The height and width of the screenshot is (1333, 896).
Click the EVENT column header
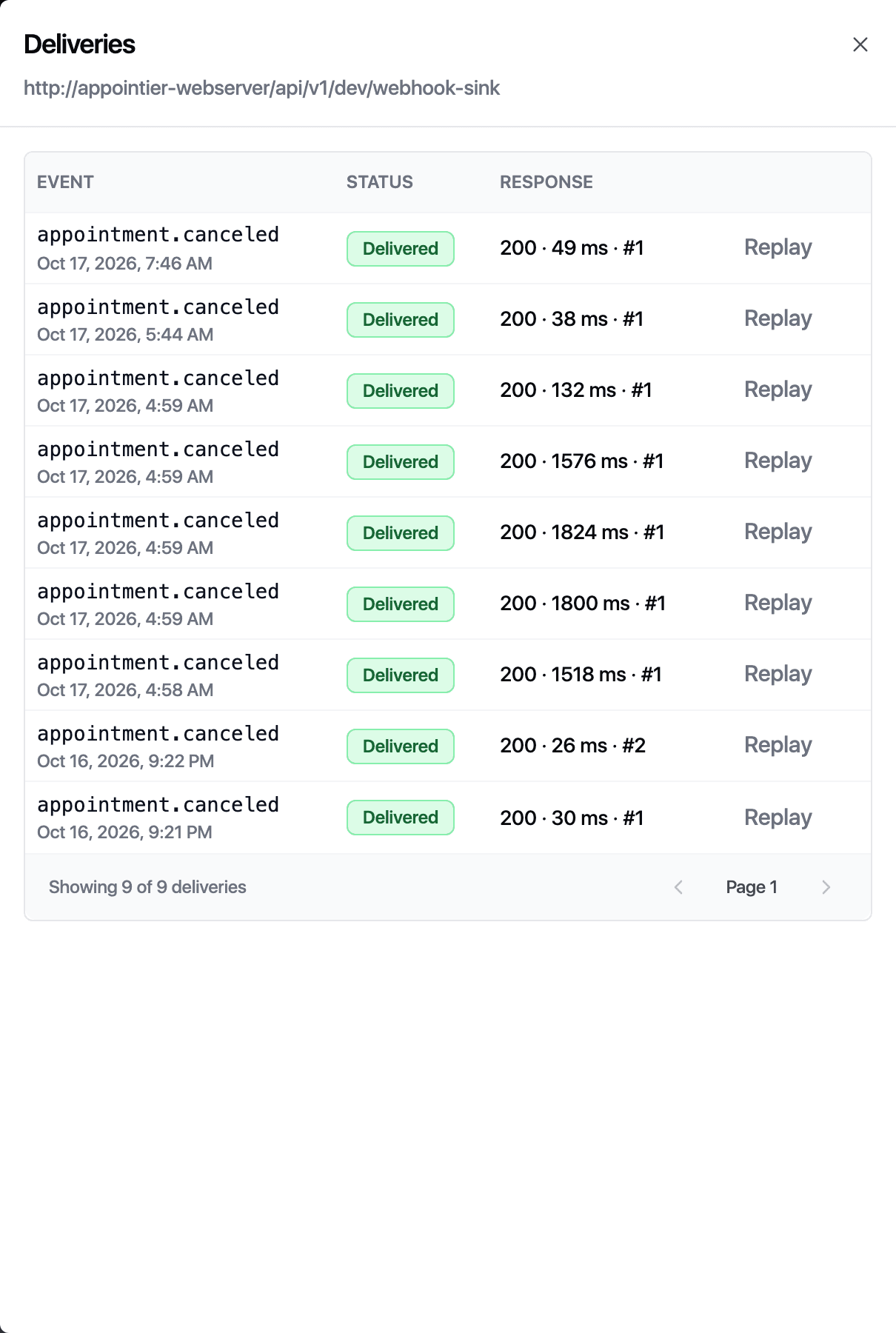click(x=65, y=182)
